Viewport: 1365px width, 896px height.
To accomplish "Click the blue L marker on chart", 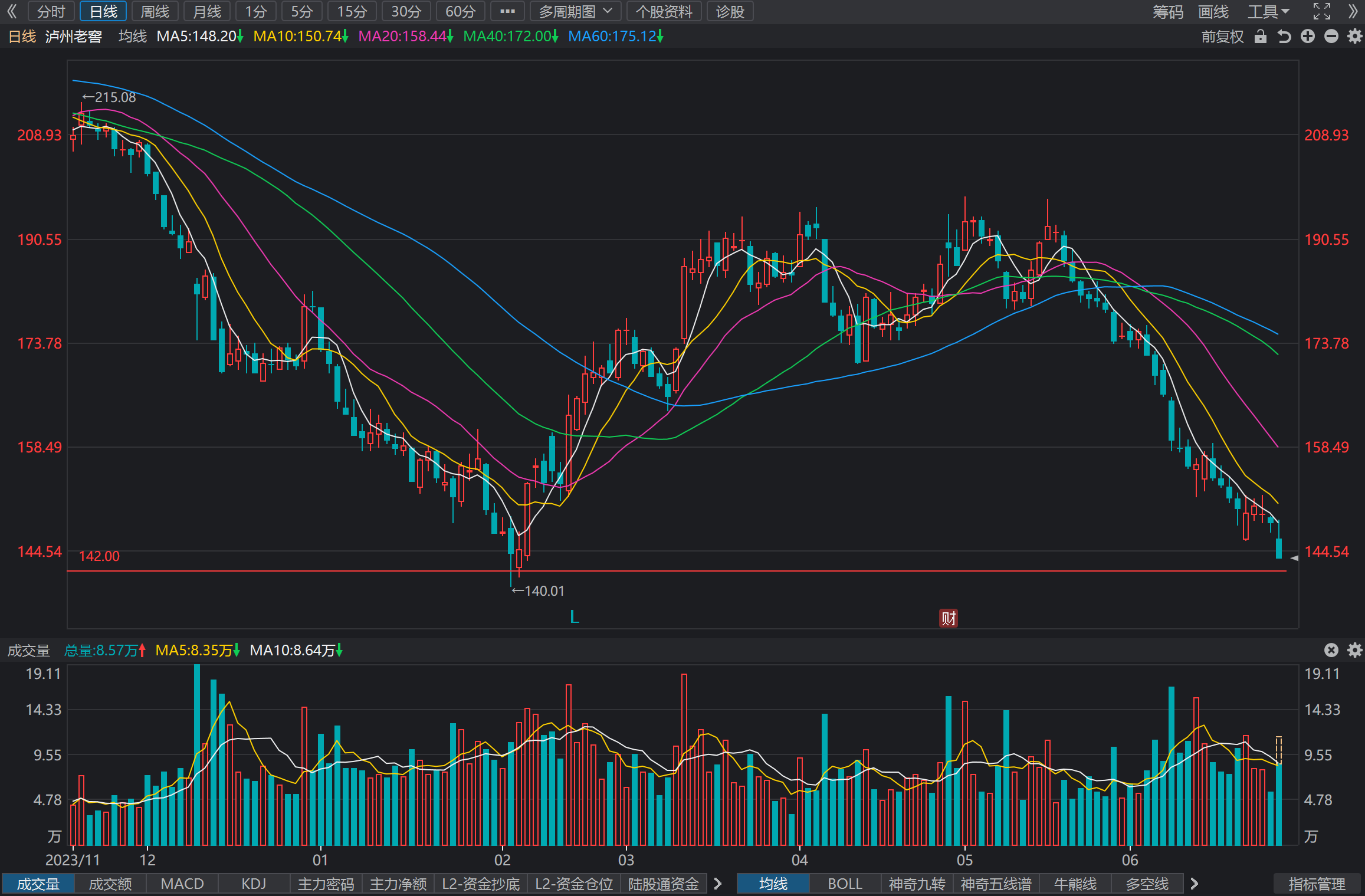I will (x=575, y=617).
